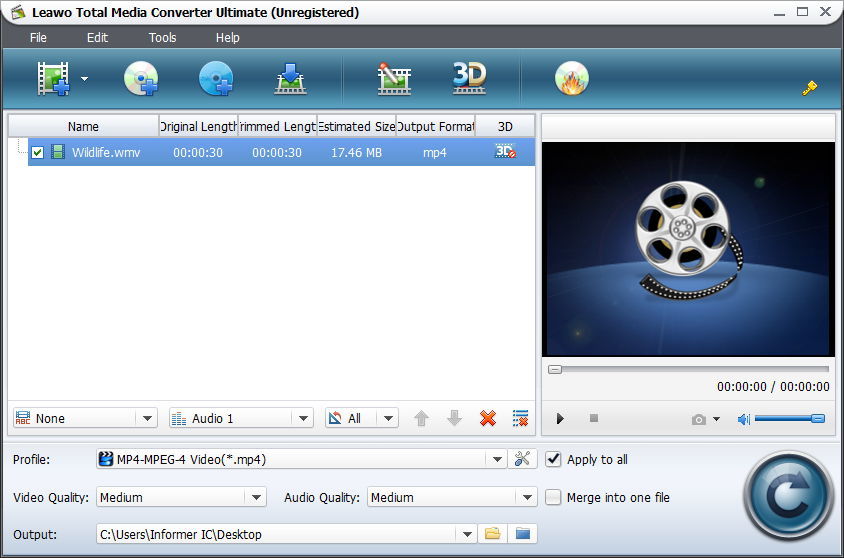
Task: Move the selected file down
Action: point(454,418)
